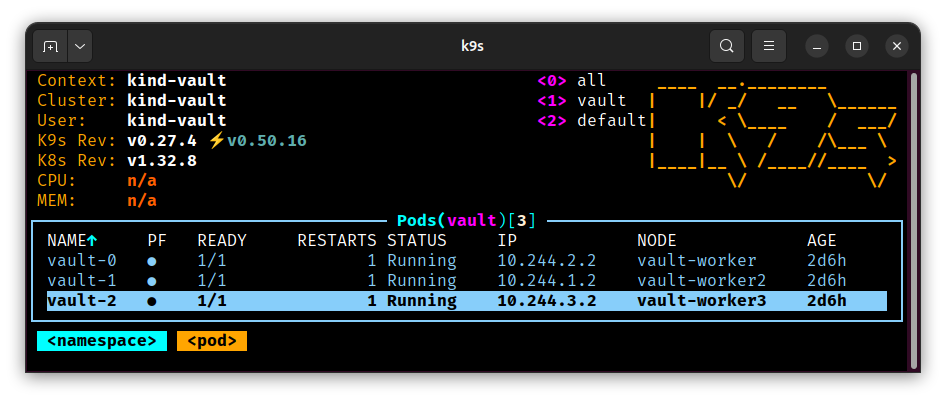The height and width of the screenshot is (401, 946).
Task: Click node name vault-worker2
Action: [x=702, y=280]
